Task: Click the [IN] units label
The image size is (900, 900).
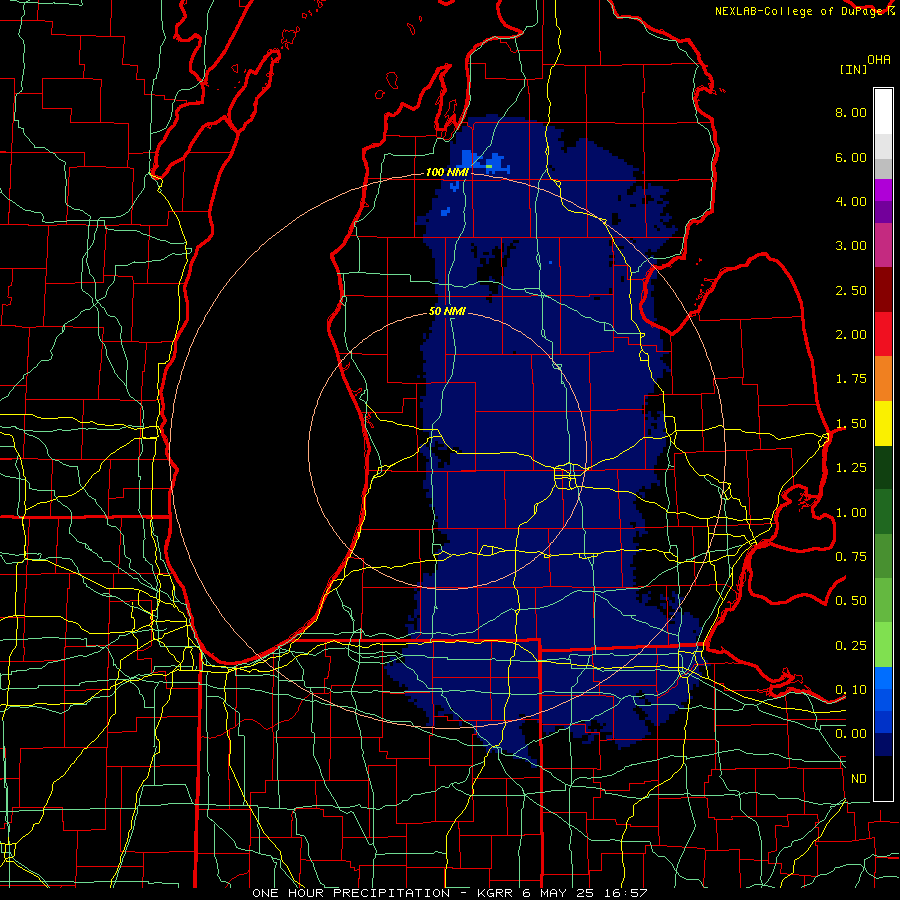Action: [853, 69]
